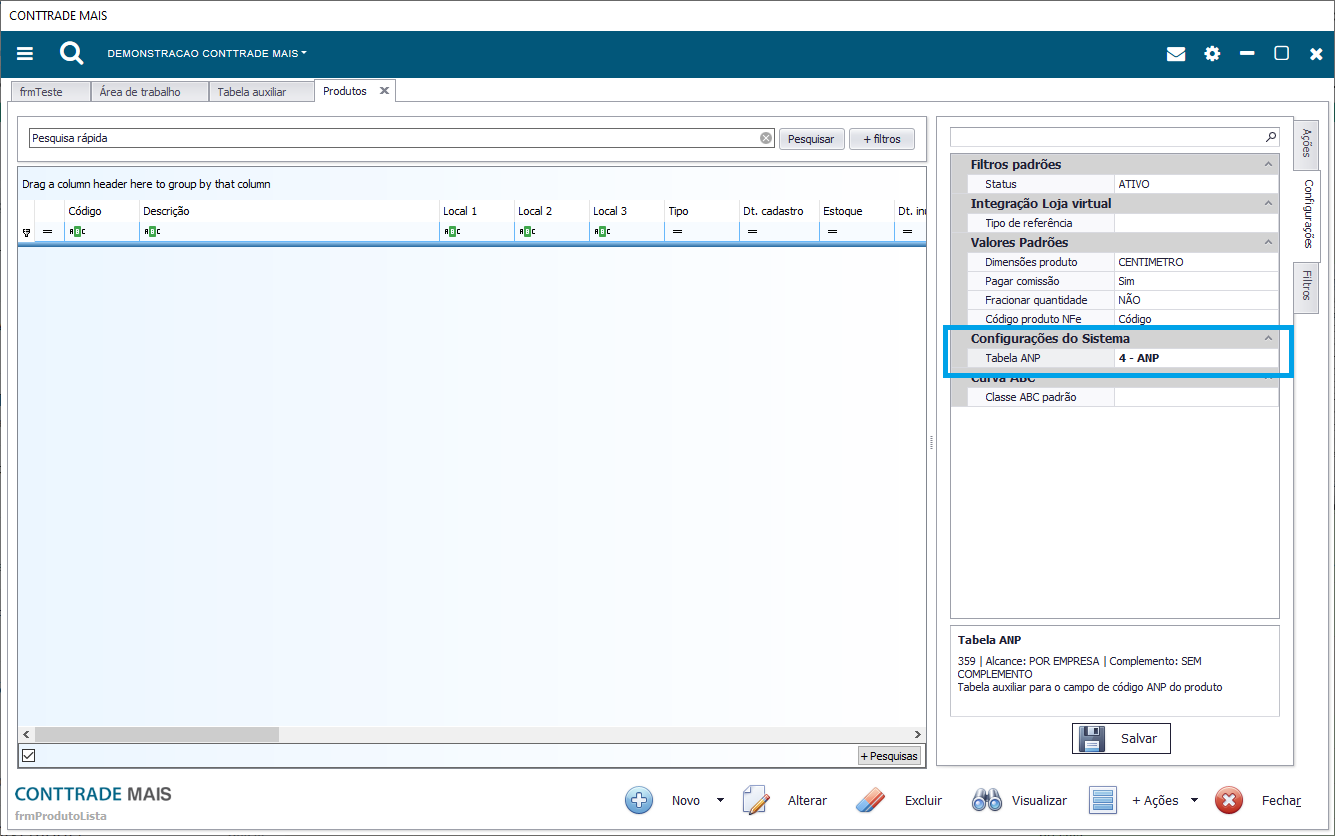This screenshot has width=1335, height=836.
Task: Click the + Pesquisas button
Action: click(889, 756)
